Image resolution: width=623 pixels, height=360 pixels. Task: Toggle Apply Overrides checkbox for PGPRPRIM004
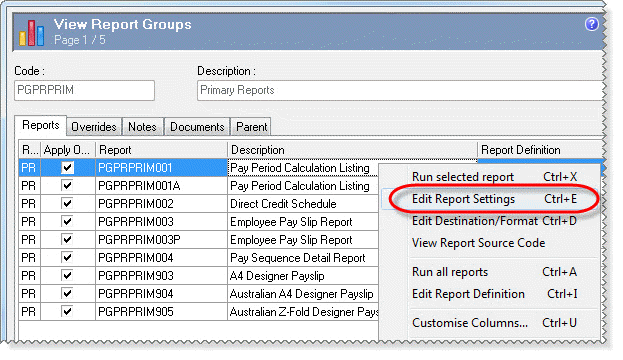(x=68, y=257)
